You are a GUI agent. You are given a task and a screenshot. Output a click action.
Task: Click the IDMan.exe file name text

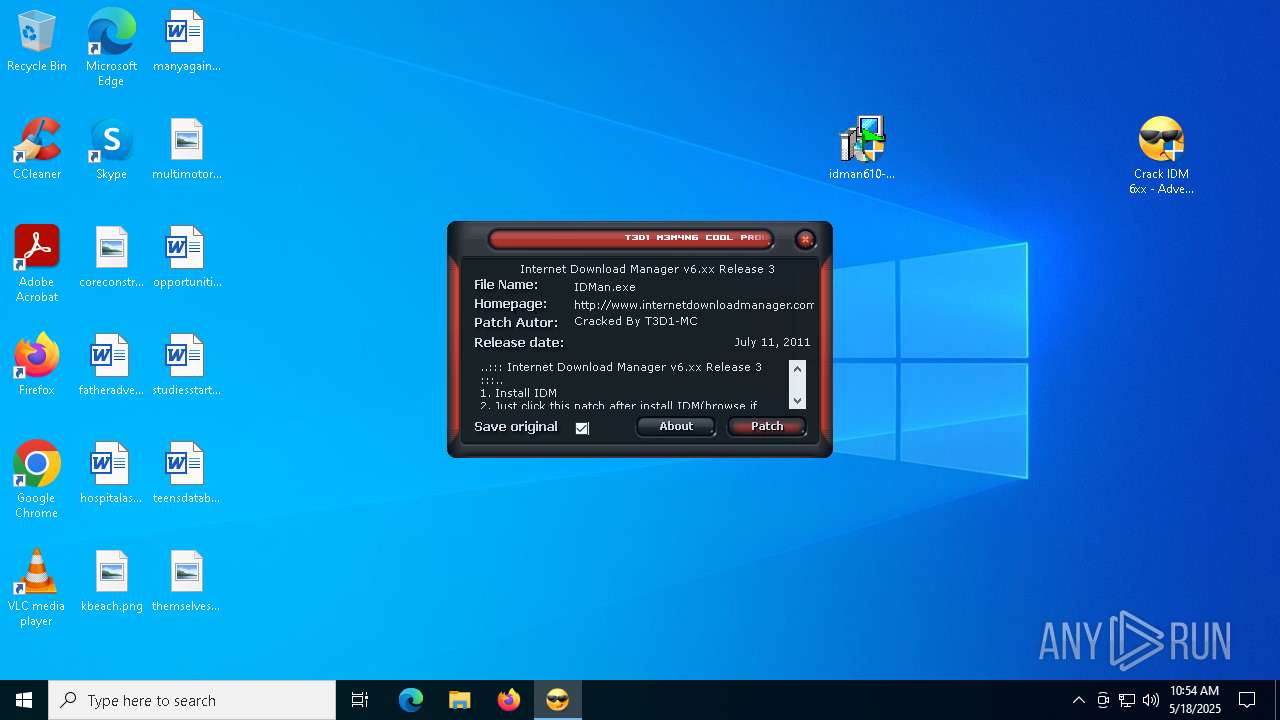point(604,287)
